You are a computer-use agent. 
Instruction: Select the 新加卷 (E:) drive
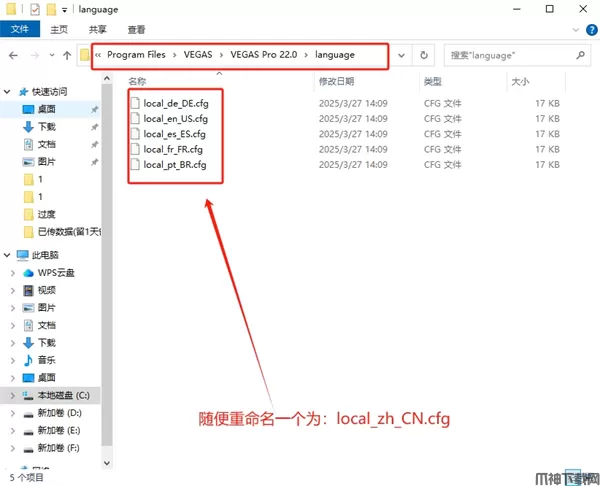(59, 431)
